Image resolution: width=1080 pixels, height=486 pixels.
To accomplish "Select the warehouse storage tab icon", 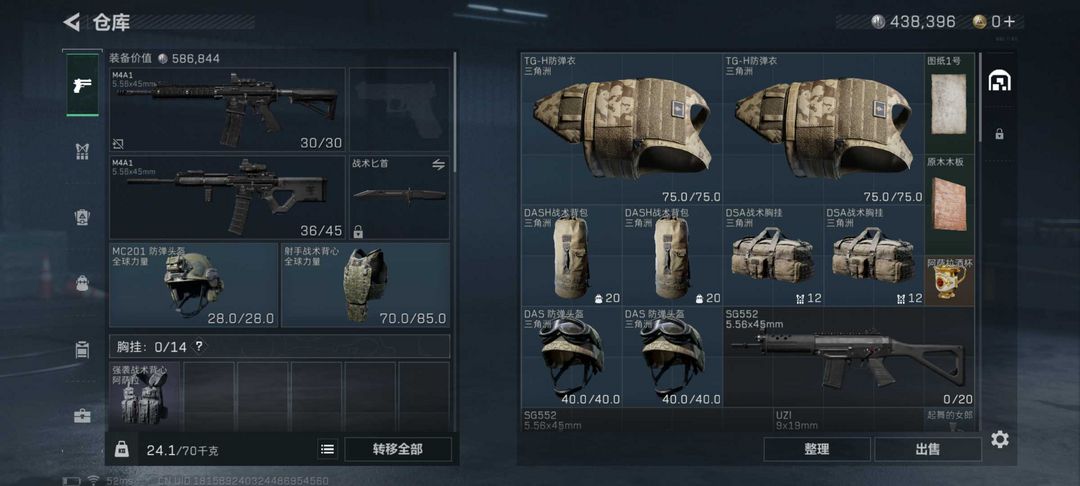I will 999,81.
